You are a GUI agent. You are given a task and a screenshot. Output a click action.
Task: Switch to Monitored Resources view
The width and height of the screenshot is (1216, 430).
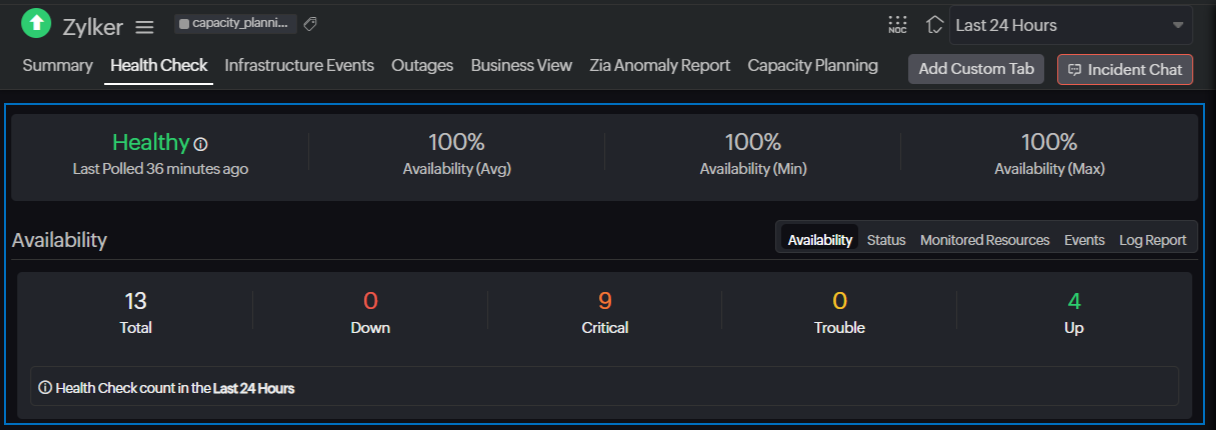(x=984, y=240)
